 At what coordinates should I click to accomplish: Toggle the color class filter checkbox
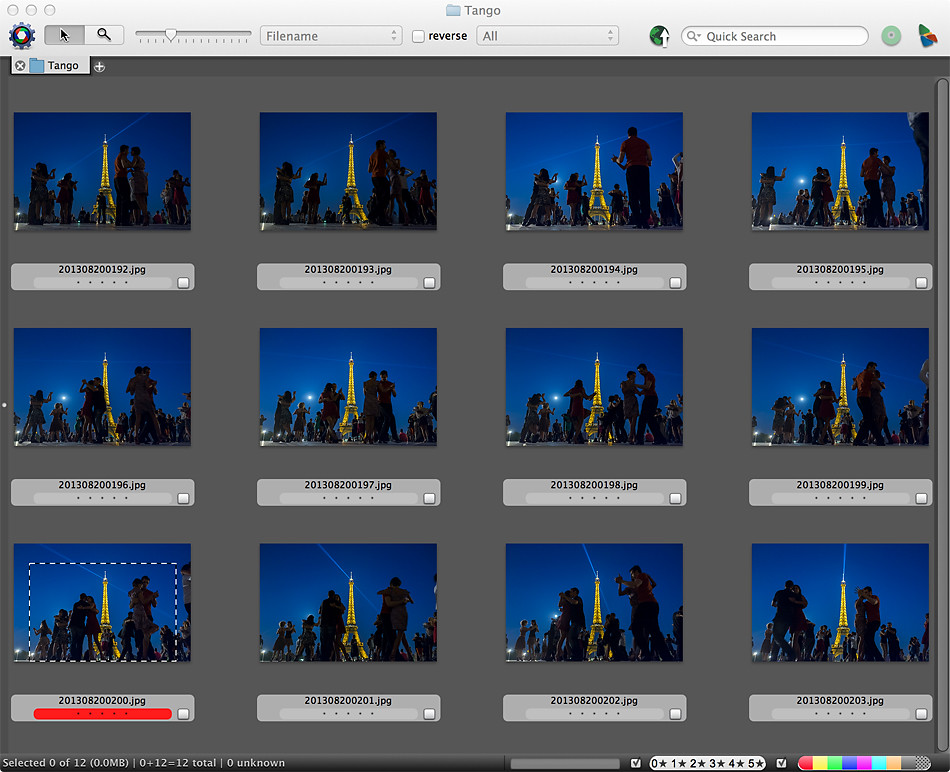click(782, 763)
